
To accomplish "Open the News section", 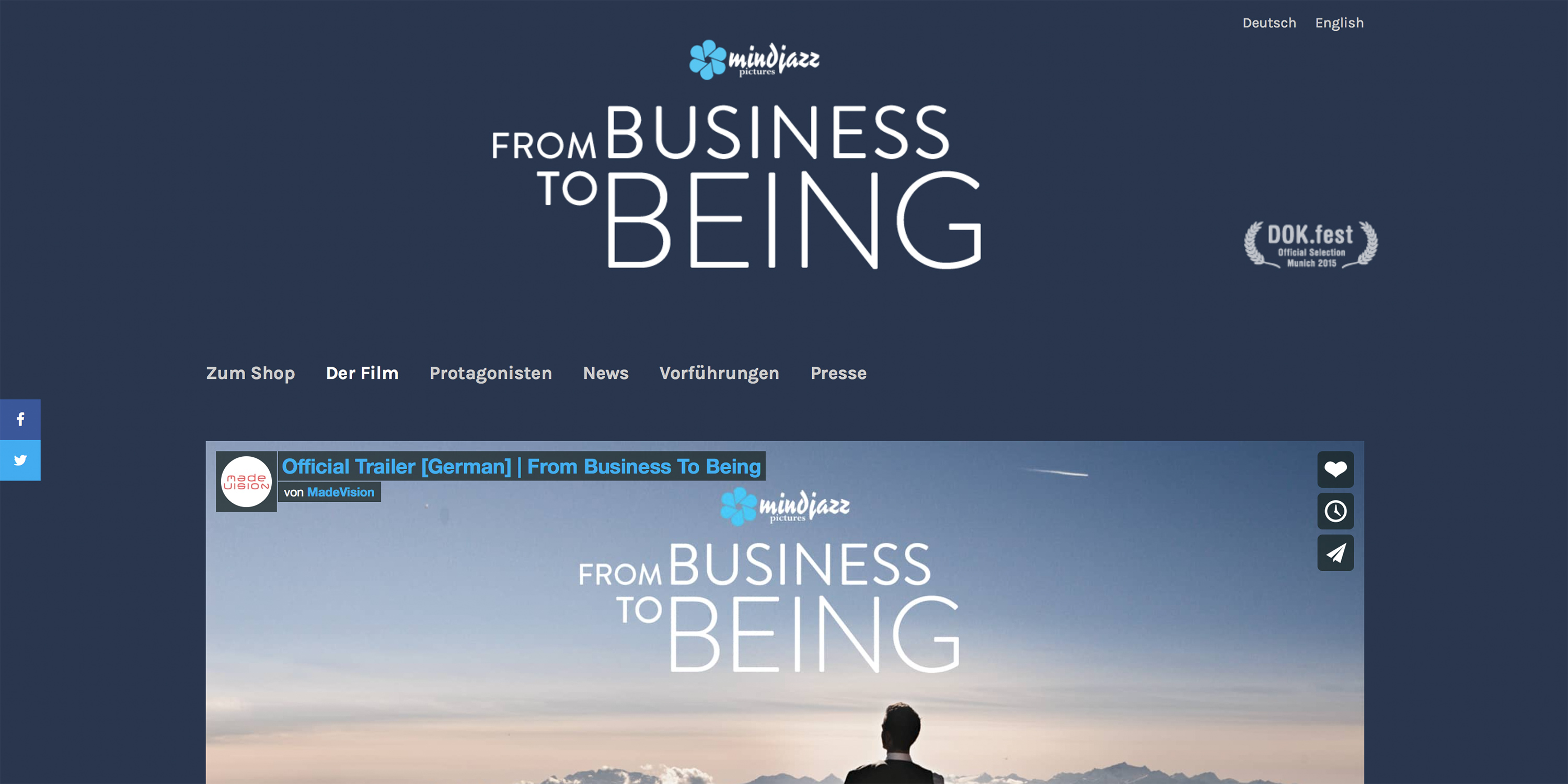I will point(606,373).
